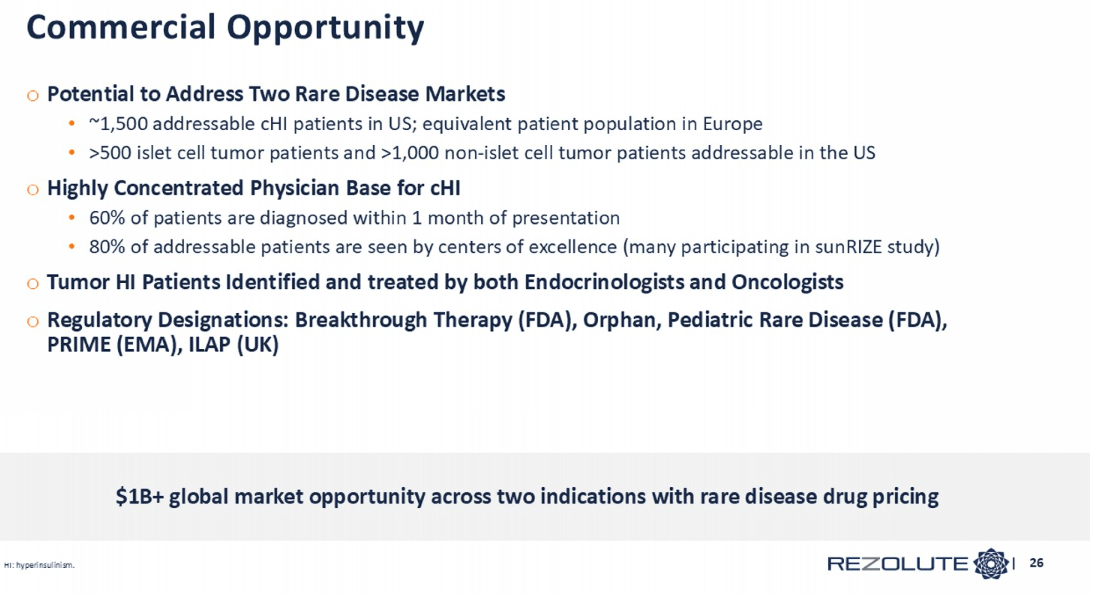Select the Potential to Address Two Rare Disease Markets heading
Image resolution: width=1100 pixels, height=610 pixels.
pos(276,95)
